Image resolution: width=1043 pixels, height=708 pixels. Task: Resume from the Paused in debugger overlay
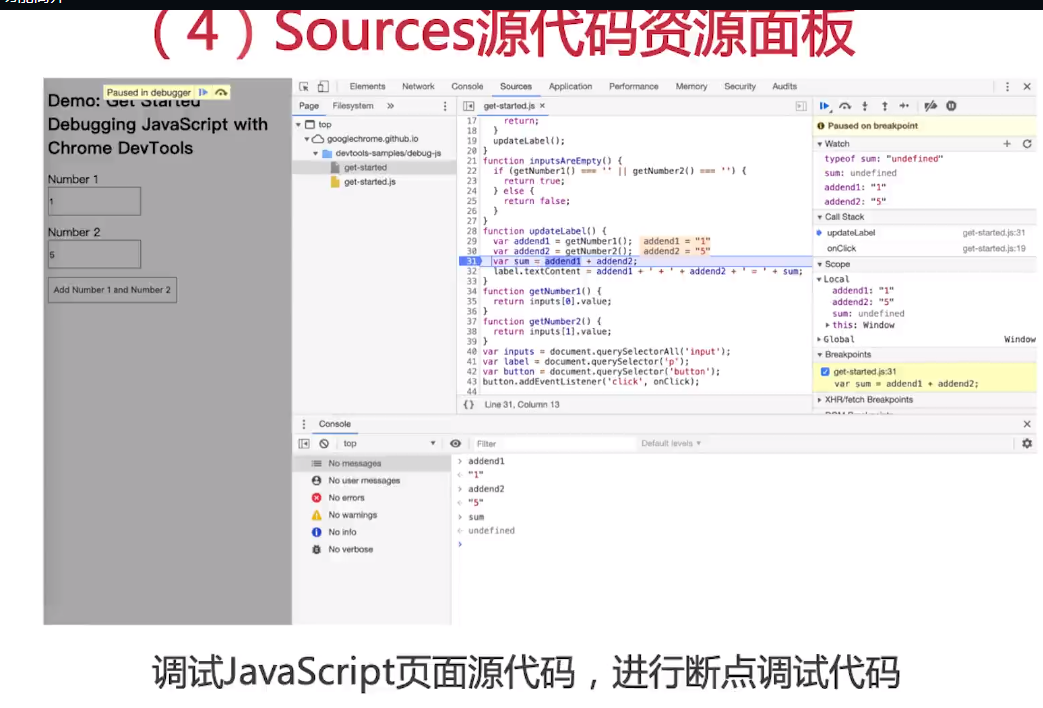(x=204, y=92)
